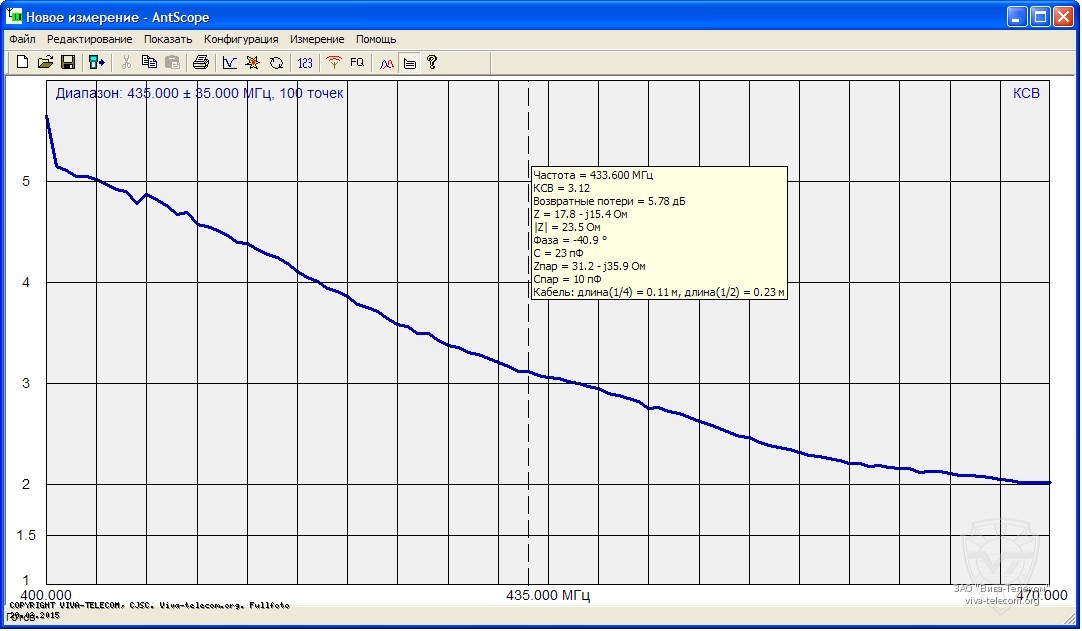This screenshot has height=631, width=1082.
Task: Toggle the data tooltip window button
Action: pos(409,63)
